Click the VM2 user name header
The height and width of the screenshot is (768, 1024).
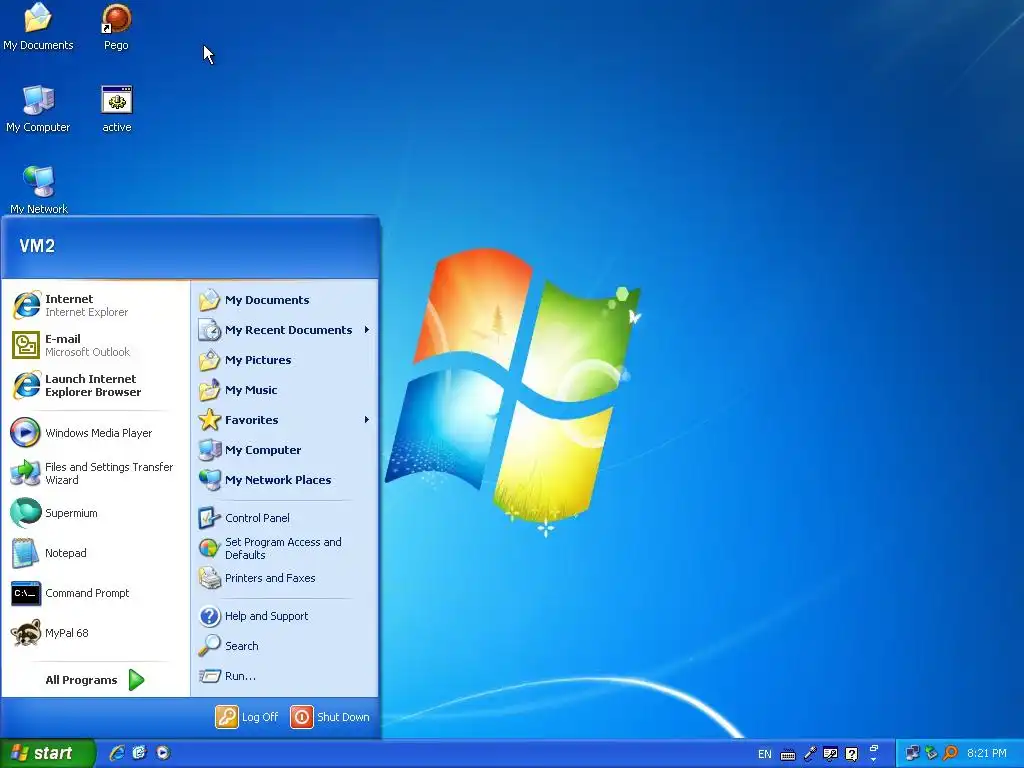pos(37,246)
